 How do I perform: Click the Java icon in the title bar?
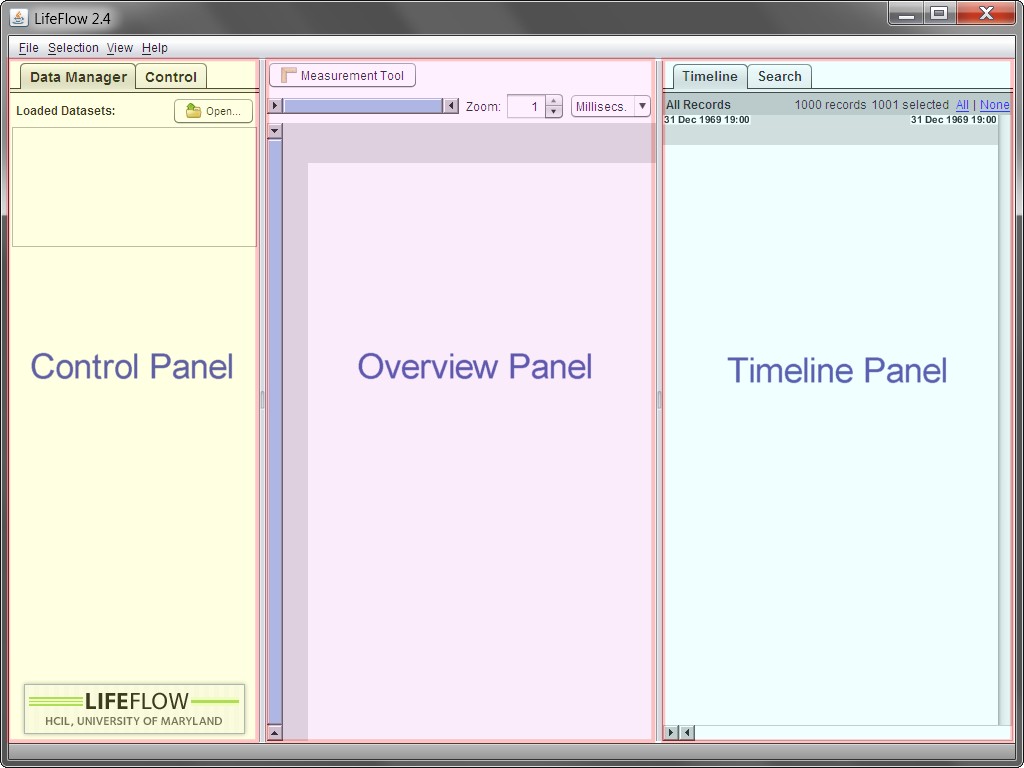[18, 17]
